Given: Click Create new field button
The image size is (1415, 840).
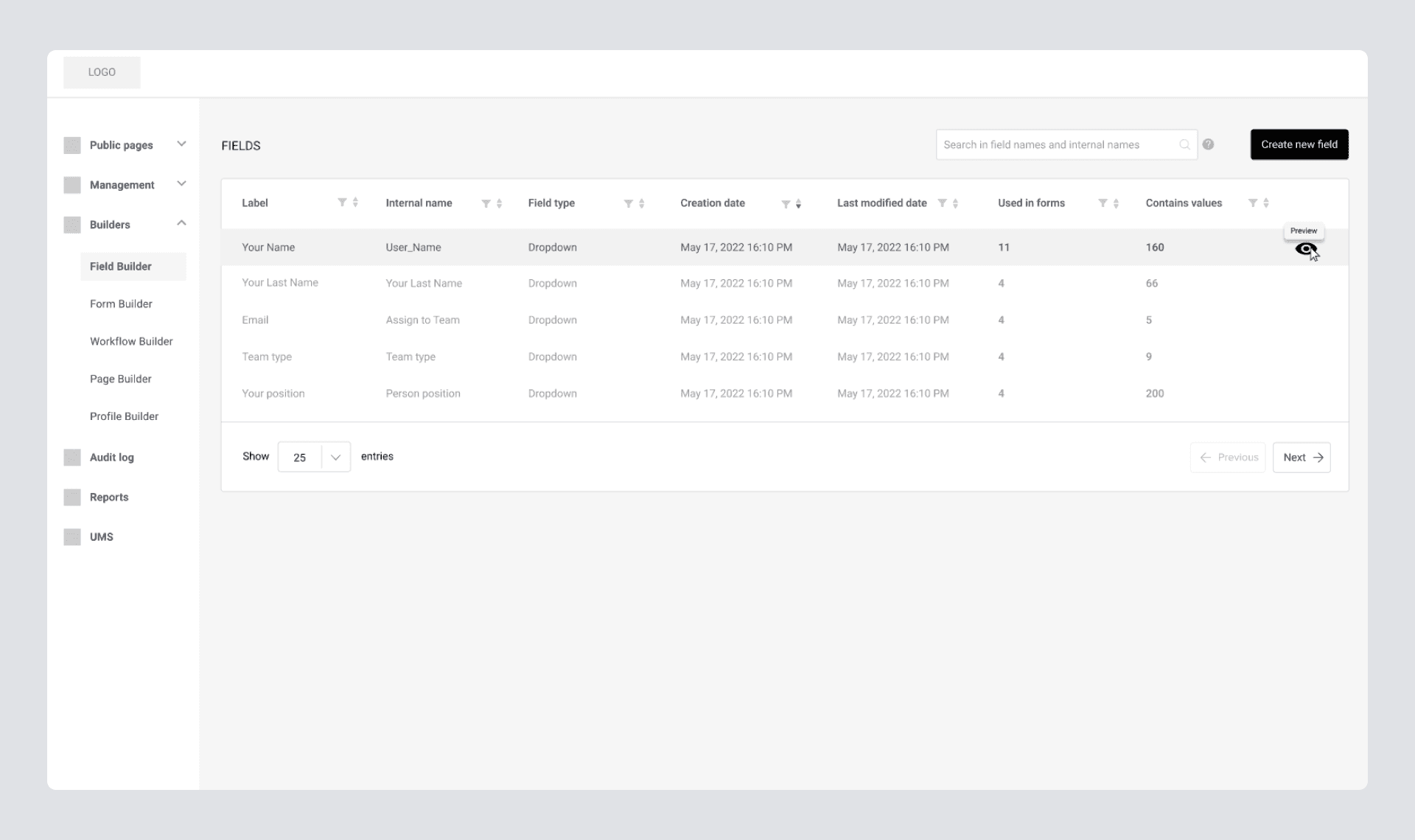Looking at the screenshot, I should (x=1299, y=144).
